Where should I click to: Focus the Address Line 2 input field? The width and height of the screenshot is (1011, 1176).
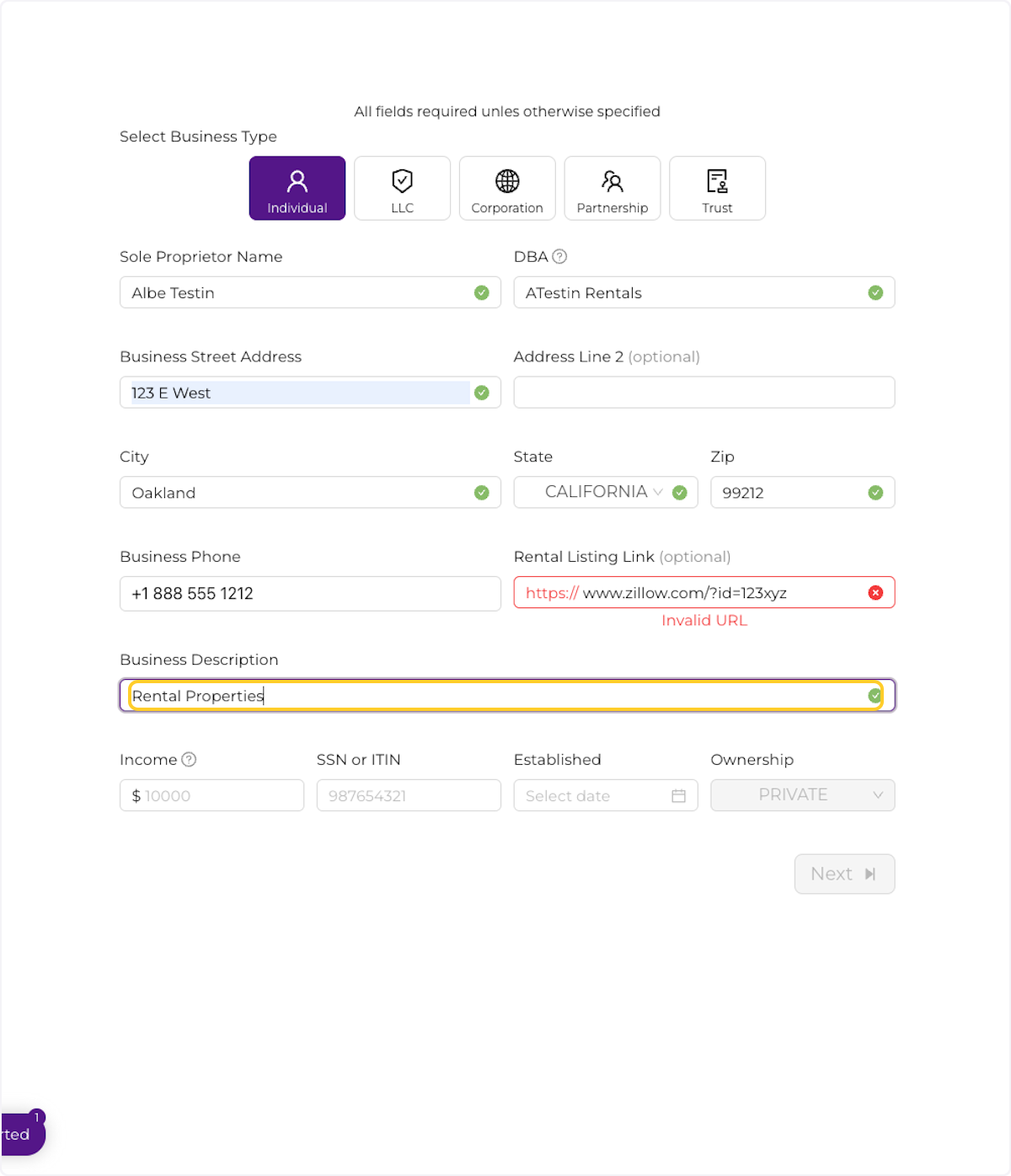click(x=703, y=393)
